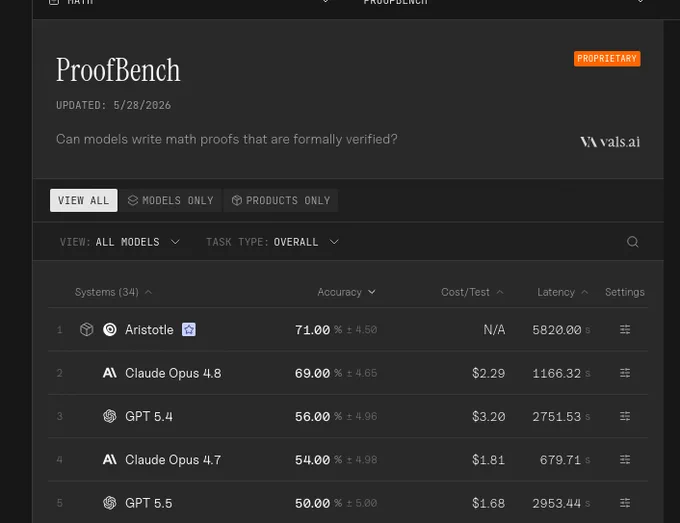Click the 69.00 accuracy value
The height and width of the screenshot is (523, 680).
click(312, 373)
